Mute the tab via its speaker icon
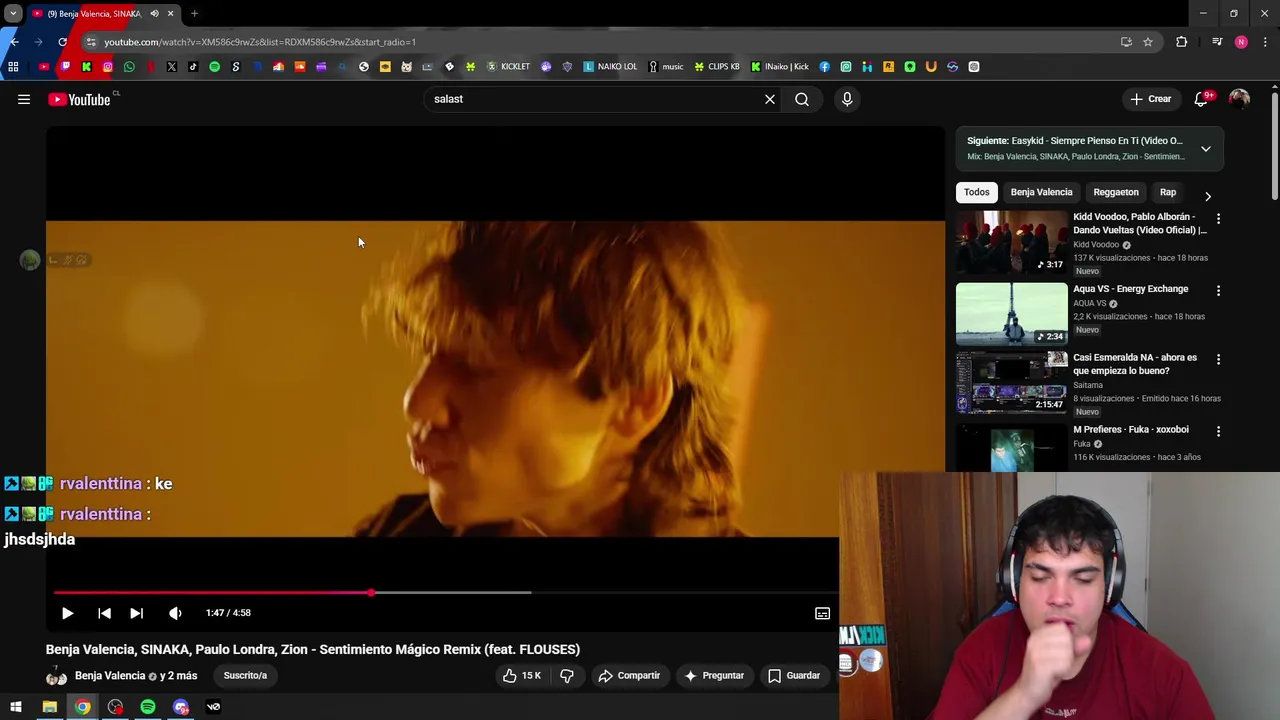The height and width of the screenshot is (720, 1280). tap(154, 14)
